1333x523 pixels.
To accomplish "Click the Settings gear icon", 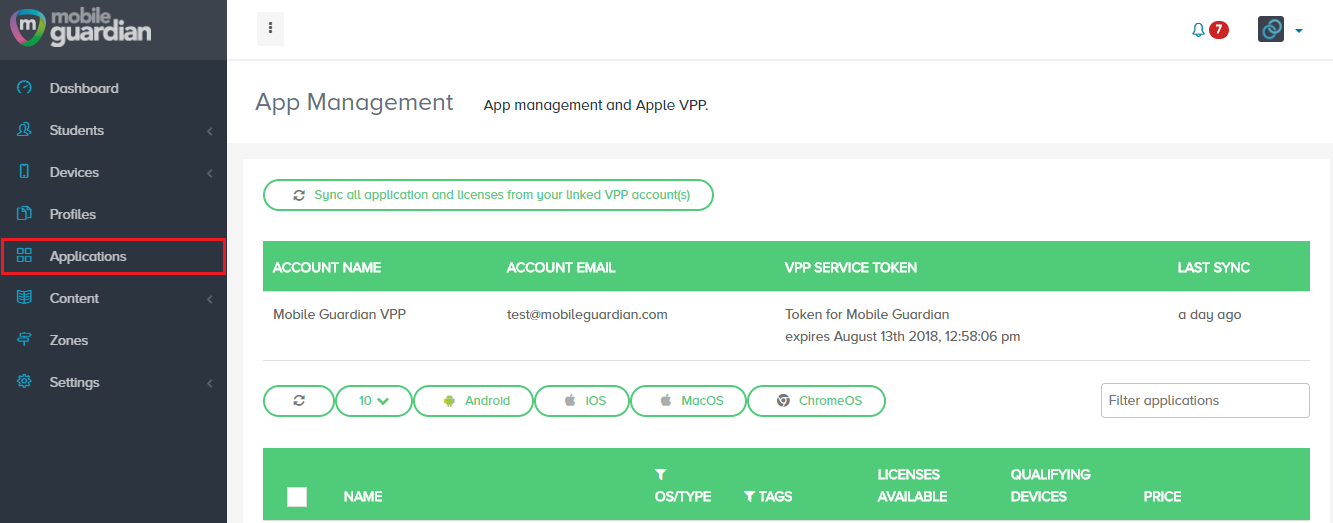I will [x=25, y=382].
